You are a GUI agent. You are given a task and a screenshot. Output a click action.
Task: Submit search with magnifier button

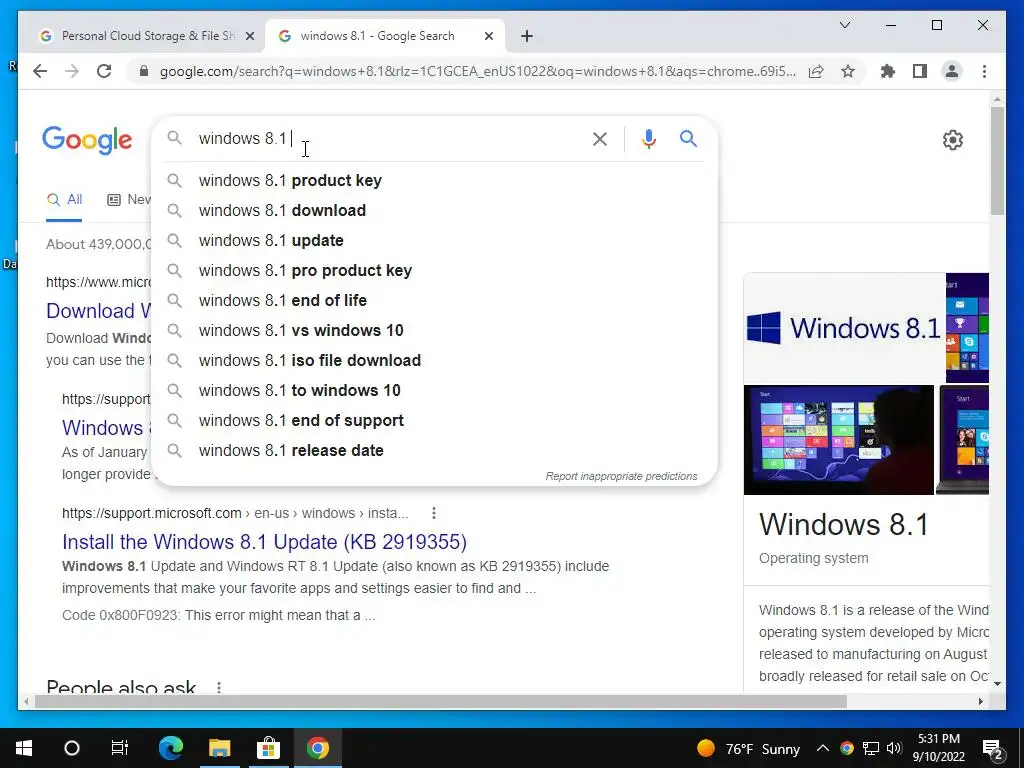click(688, 138)
